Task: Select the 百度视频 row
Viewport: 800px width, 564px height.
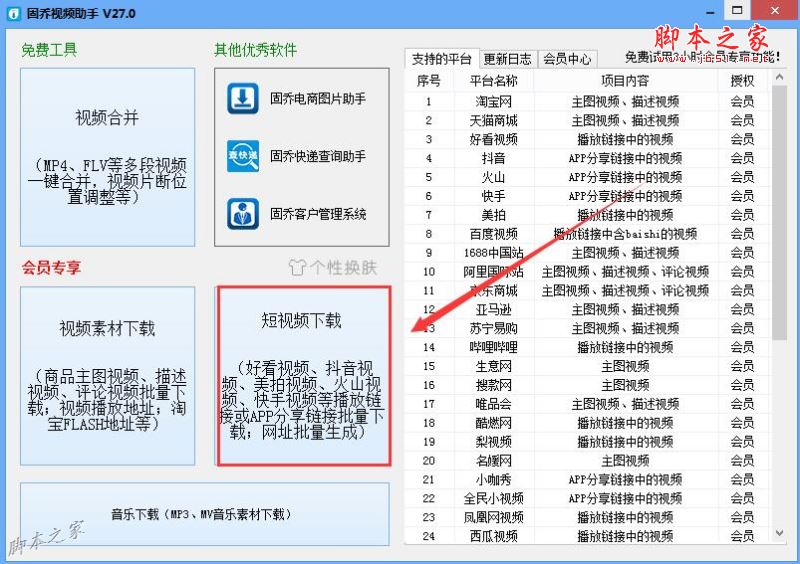Action: click(x=587, y=234)
